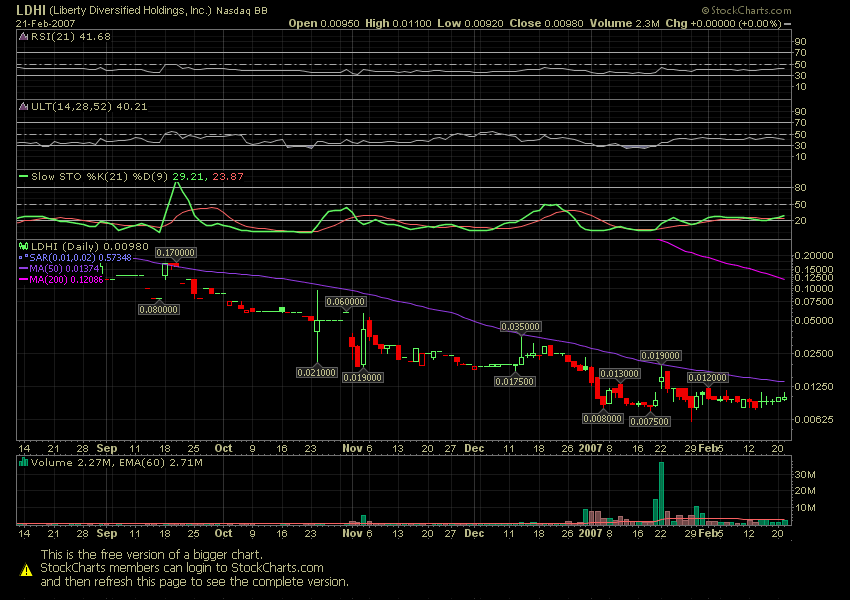Click the RSI(21) 41.68 label

pos(70,37)
